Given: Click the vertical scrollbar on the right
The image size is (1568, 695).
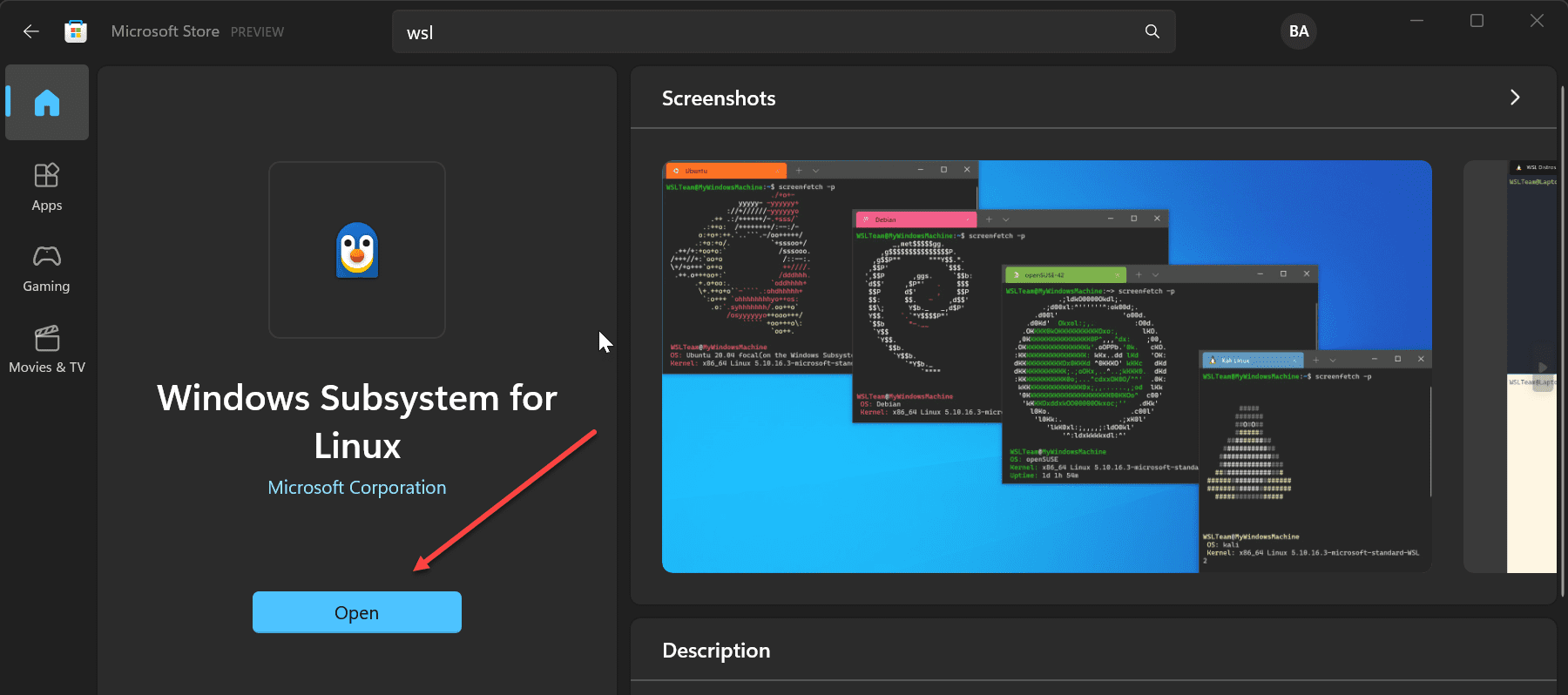Looking at the screenshot, I should coord(1563,340).
